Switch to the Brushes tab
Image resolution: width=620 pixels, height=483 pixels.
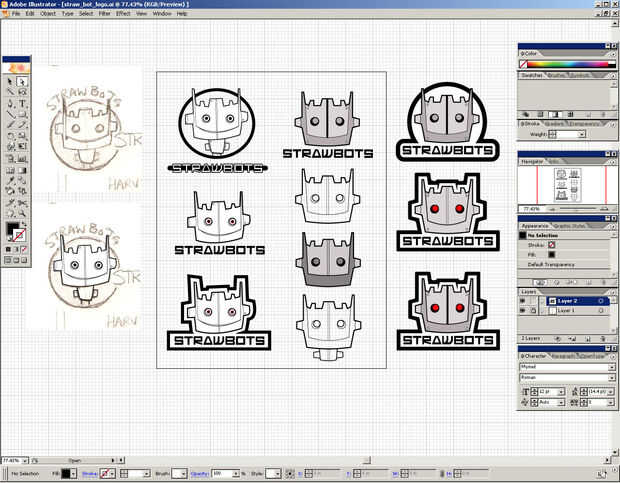pos(556,75)
